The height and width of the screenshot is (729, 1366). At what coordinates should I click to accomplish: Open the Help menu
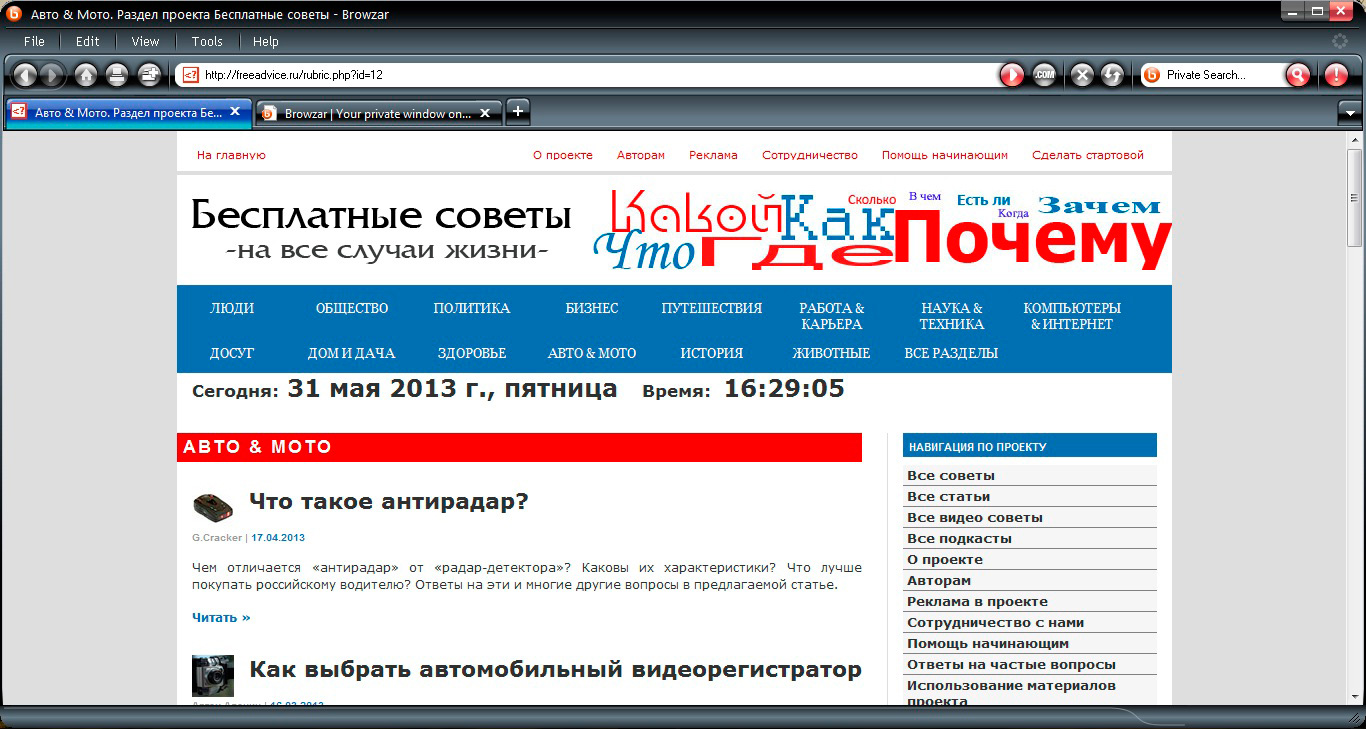[266, 41]
